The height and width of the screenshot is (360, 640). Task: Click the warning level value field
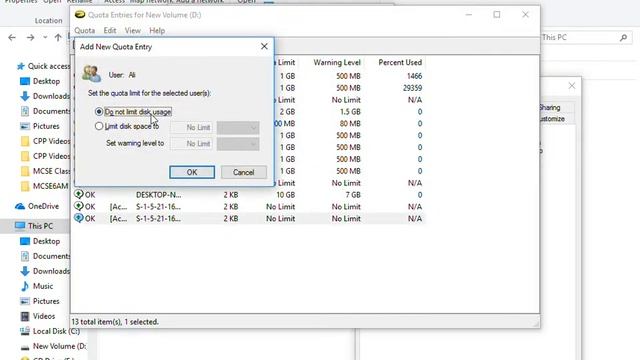[191, 144]
